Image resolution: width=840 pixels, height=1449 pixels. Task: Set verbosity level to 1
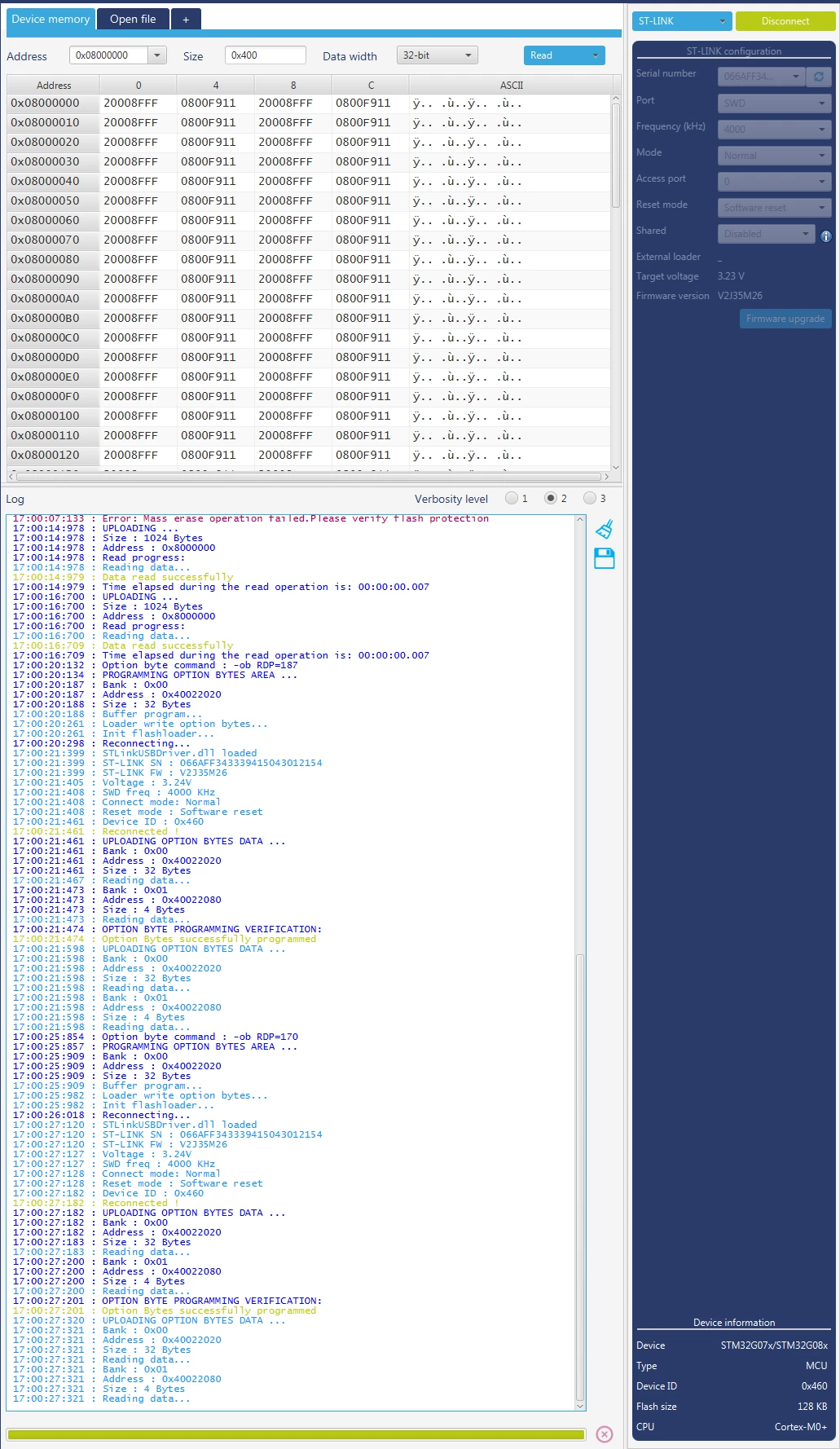pos(512,498)
